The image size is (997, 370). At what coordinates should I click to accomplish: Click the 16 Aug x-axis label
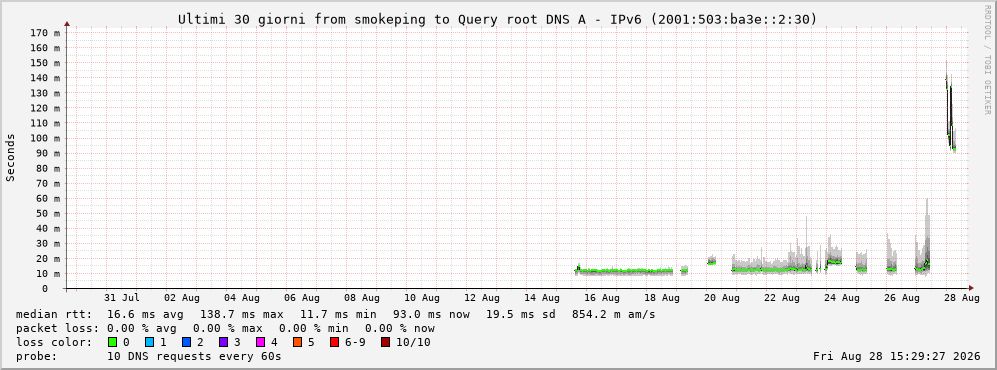tap(602, 297)
